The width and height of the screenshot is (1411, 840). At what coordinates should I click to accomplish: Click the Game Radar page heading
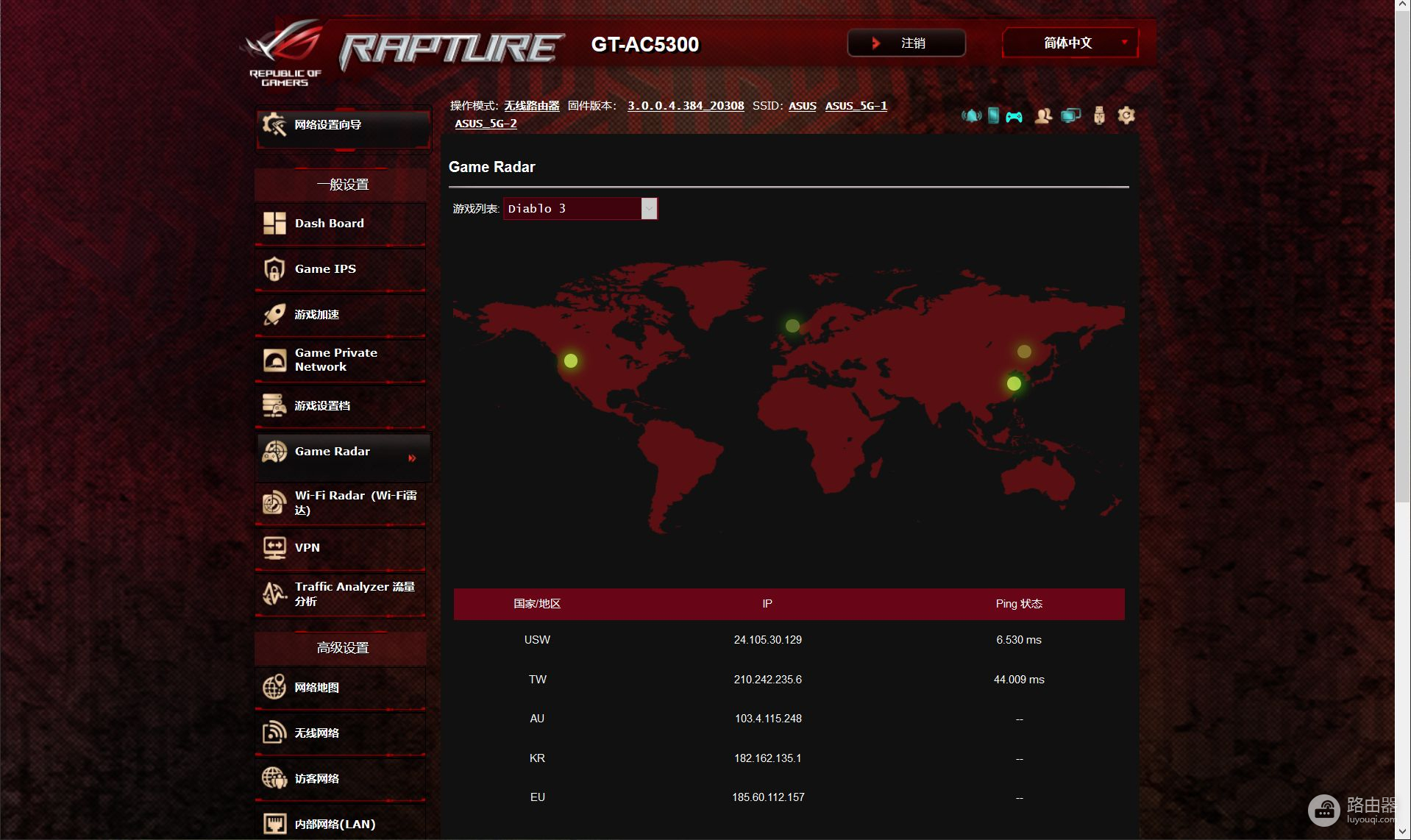[x=491, y=167]
